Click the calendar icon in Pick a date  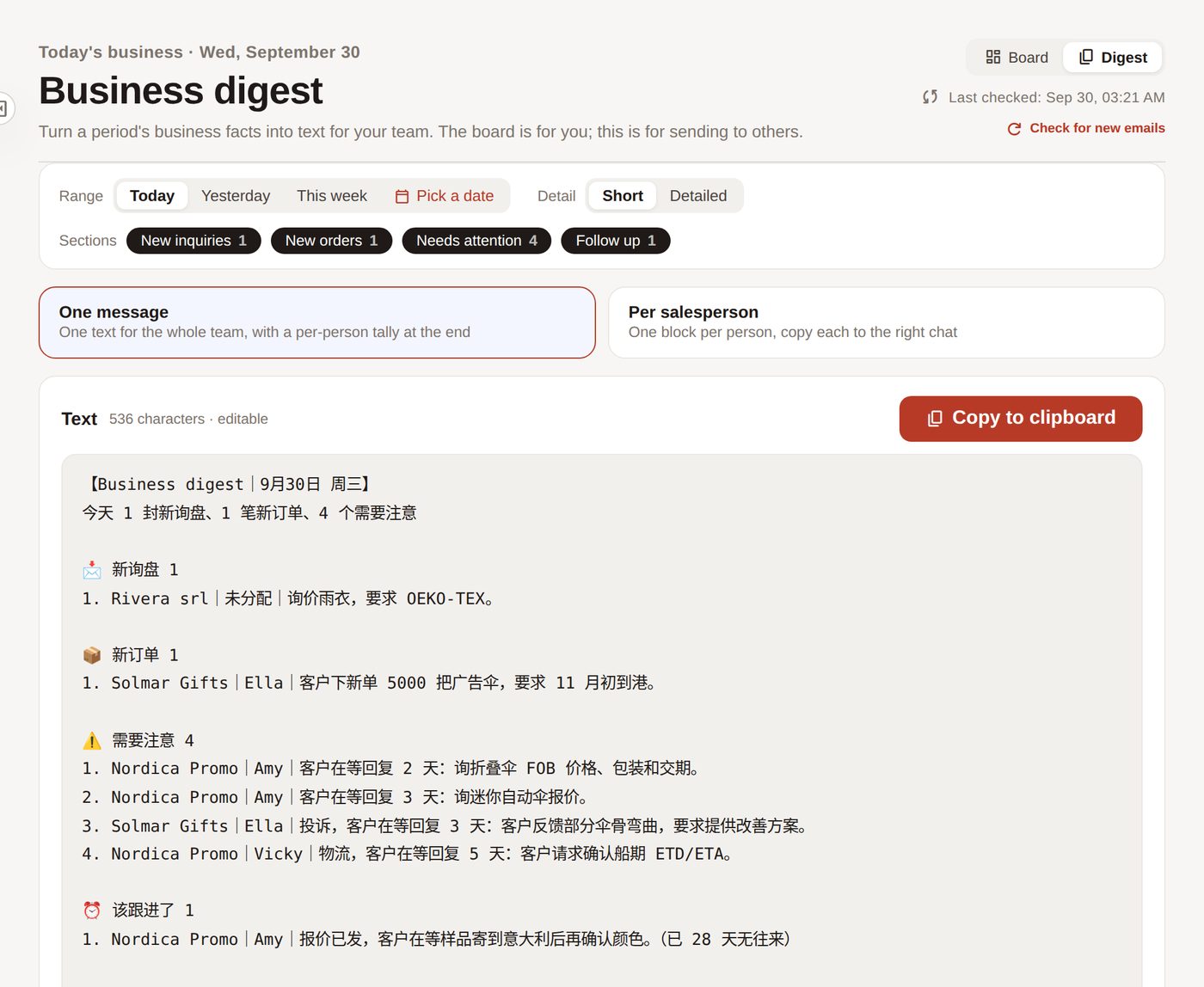(x=402, y=196)
